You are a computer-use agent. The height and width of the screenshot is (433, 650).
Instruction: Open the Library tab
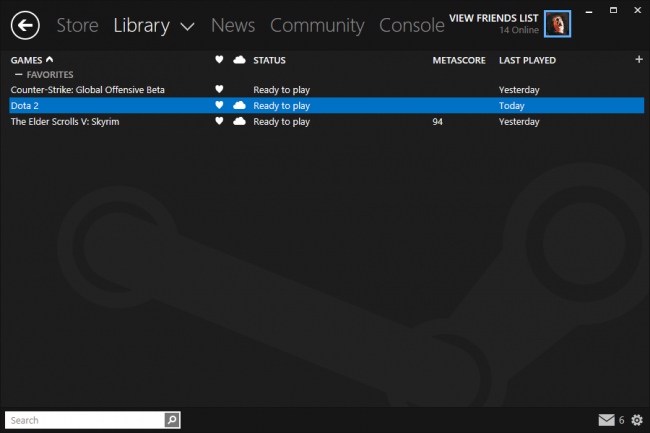pos(142,26)
